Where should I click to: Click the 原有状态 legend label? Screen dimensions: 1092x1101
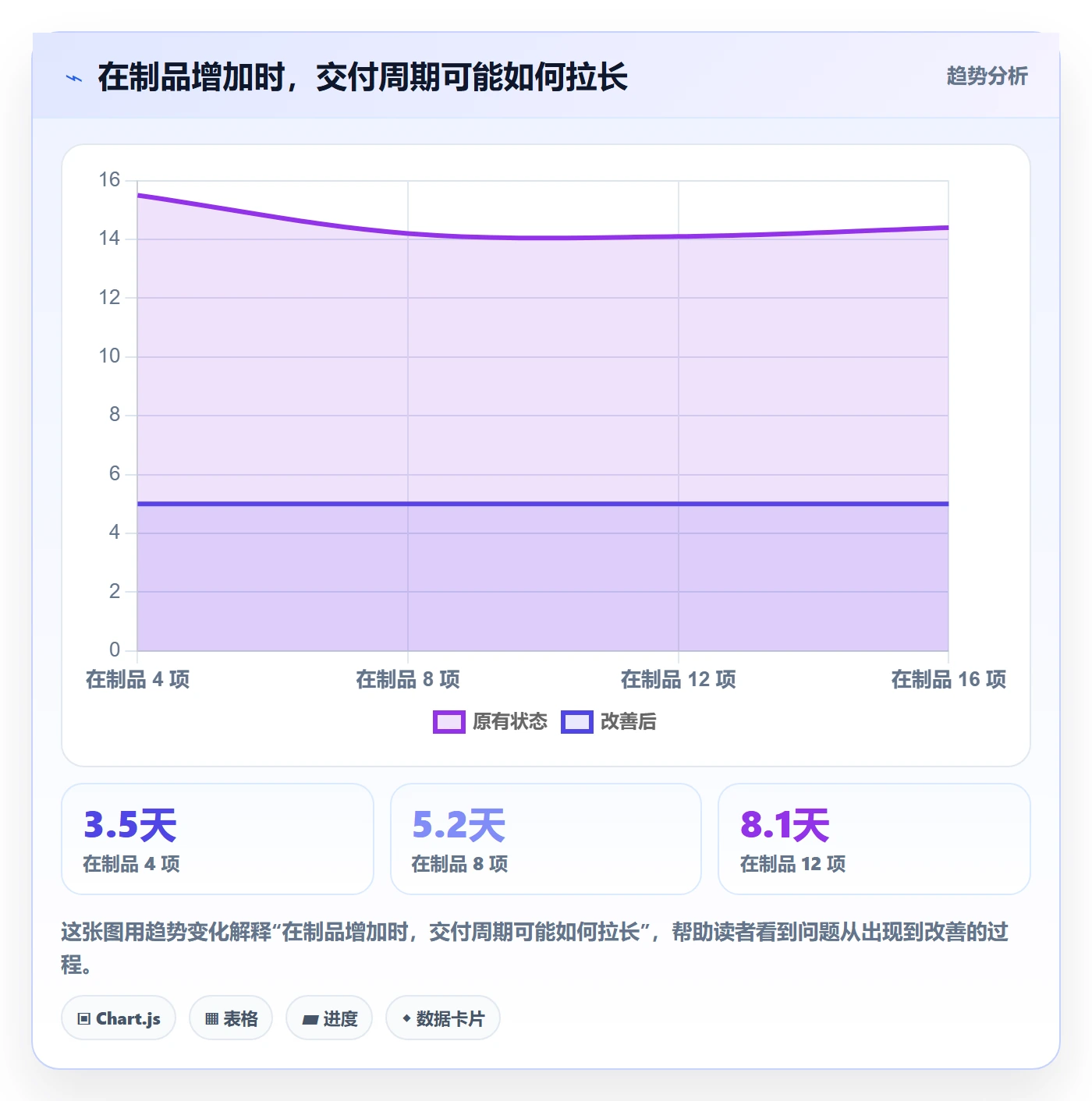pyautogui.click(x=510, y=722)
